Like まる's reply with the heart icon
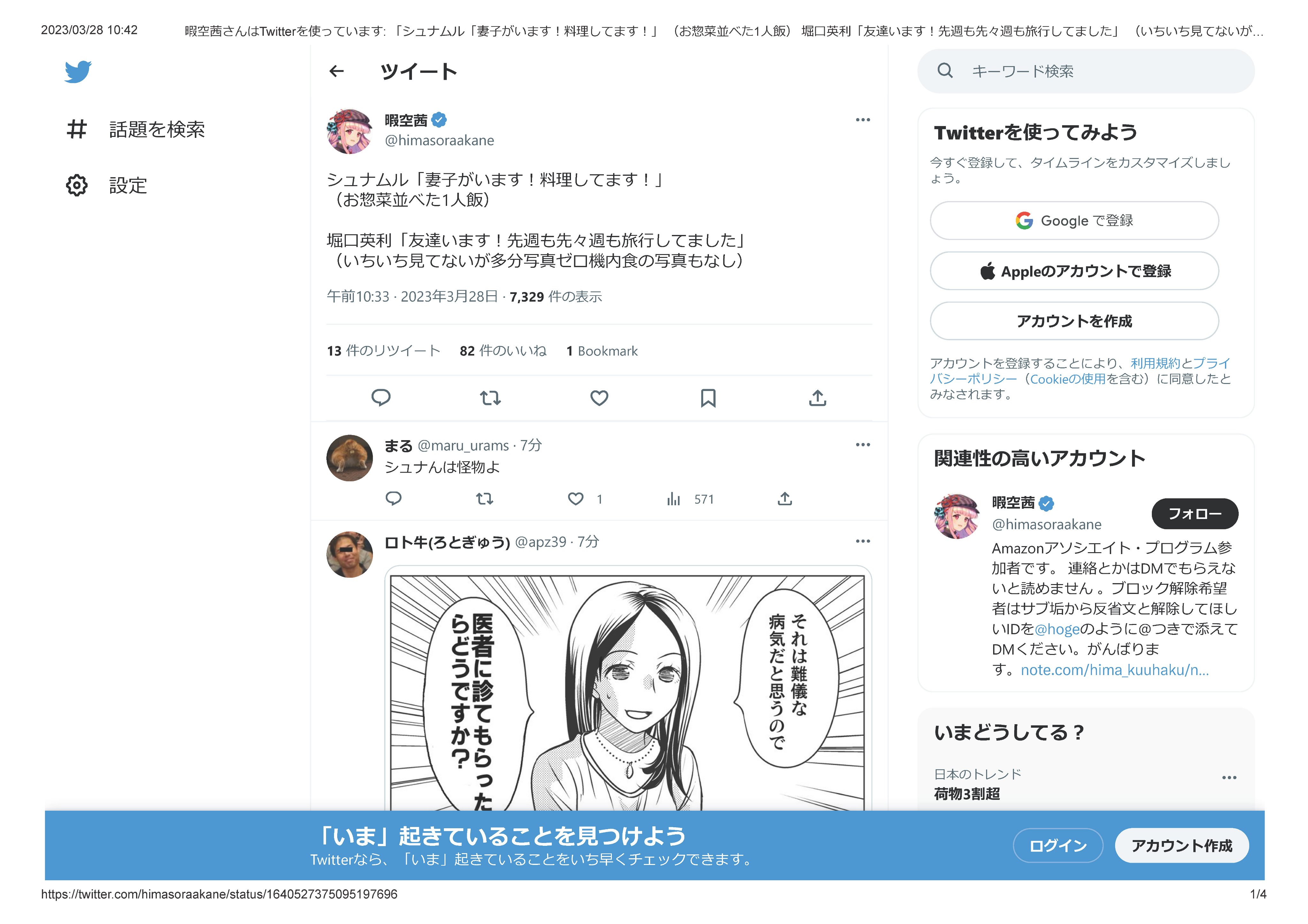Image resolution: width=1308 pixels, height=924 pixels. tap(576, 499)
